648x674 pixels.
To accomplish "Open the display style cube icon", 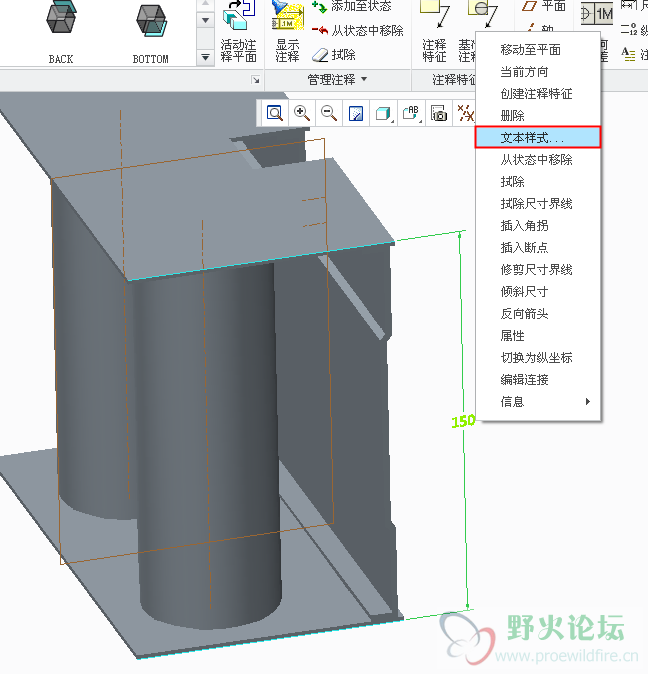I will pyautogui.click(x=383, y=113).
